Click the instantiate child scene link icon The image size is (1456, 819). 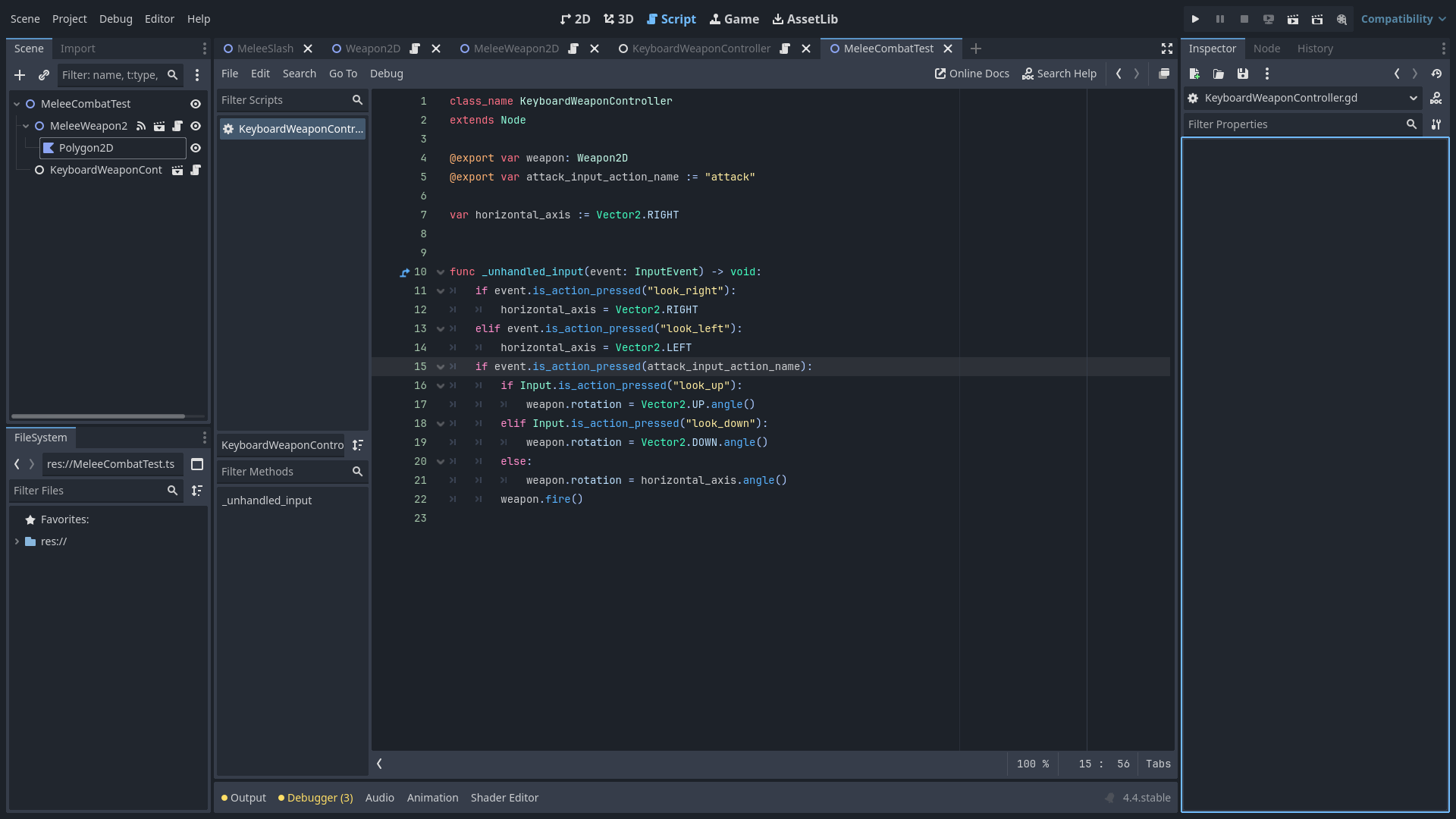tap(44, 75)
